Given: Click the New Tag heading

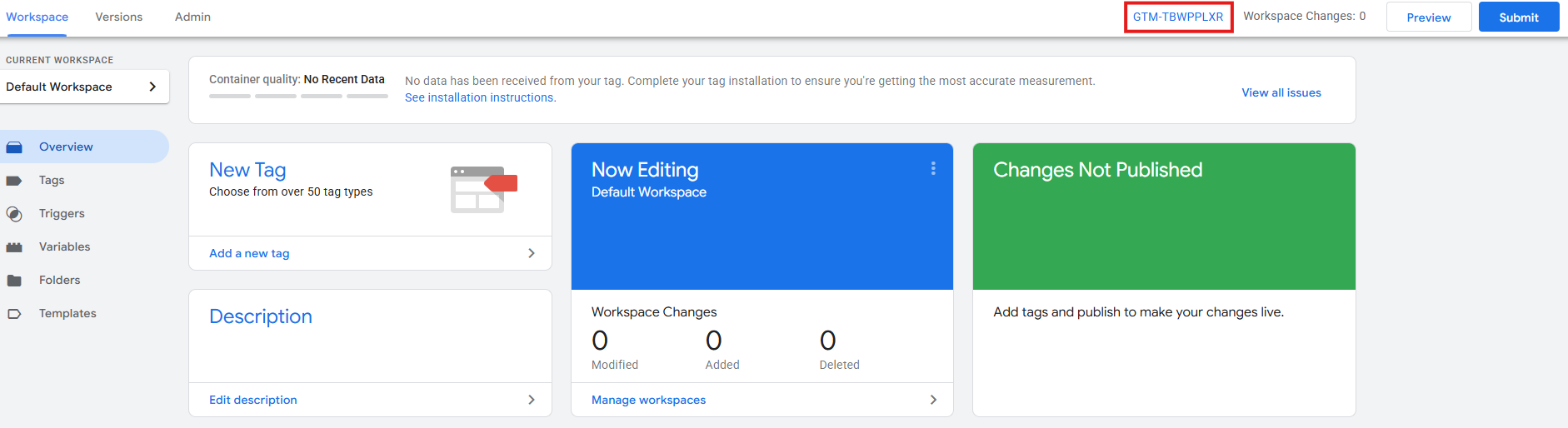Looking at the screenshot, I should pyautogui.click(x=247, y=170).
